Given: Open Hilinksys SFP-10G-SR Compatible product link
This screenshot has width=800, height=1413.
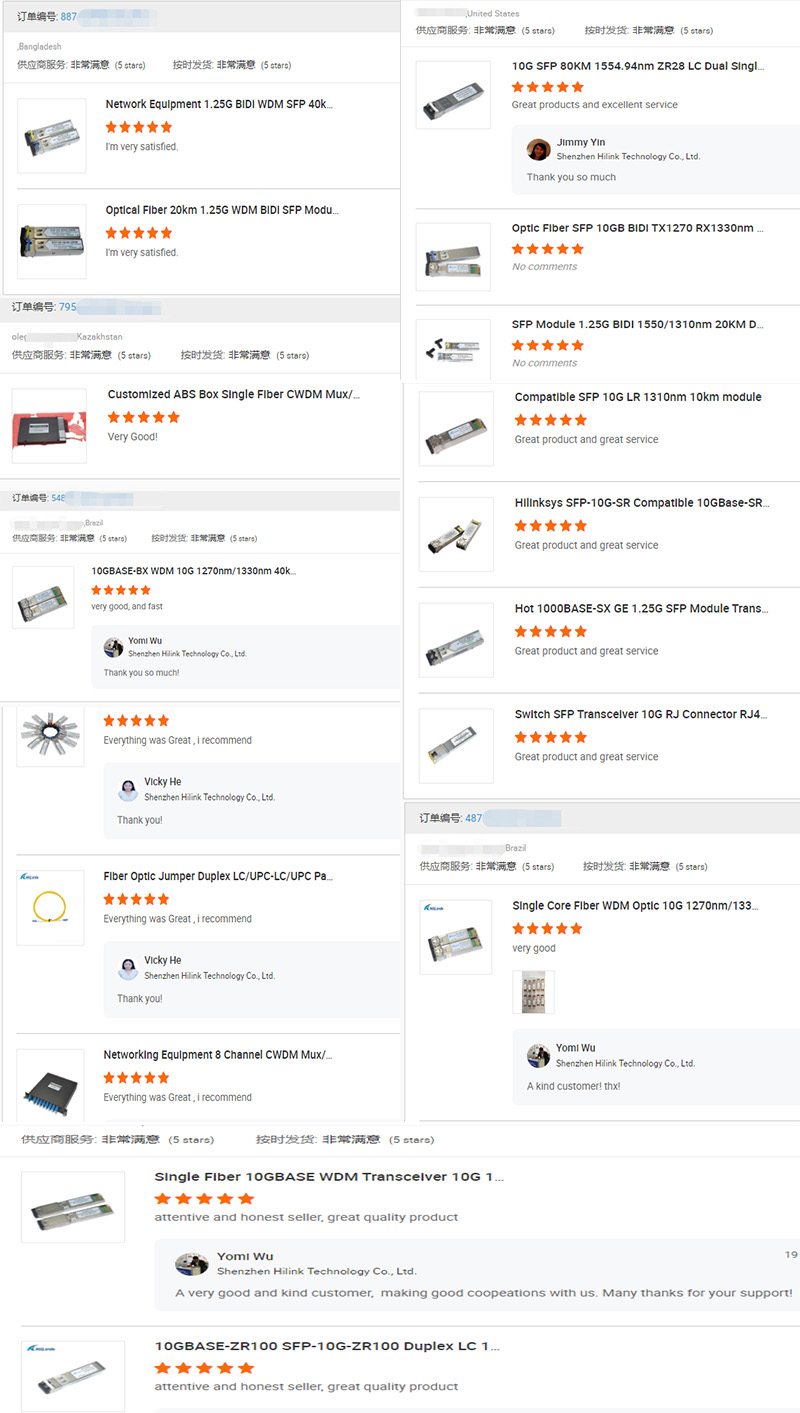Looking at the screenshot, I should click(641, 503).
